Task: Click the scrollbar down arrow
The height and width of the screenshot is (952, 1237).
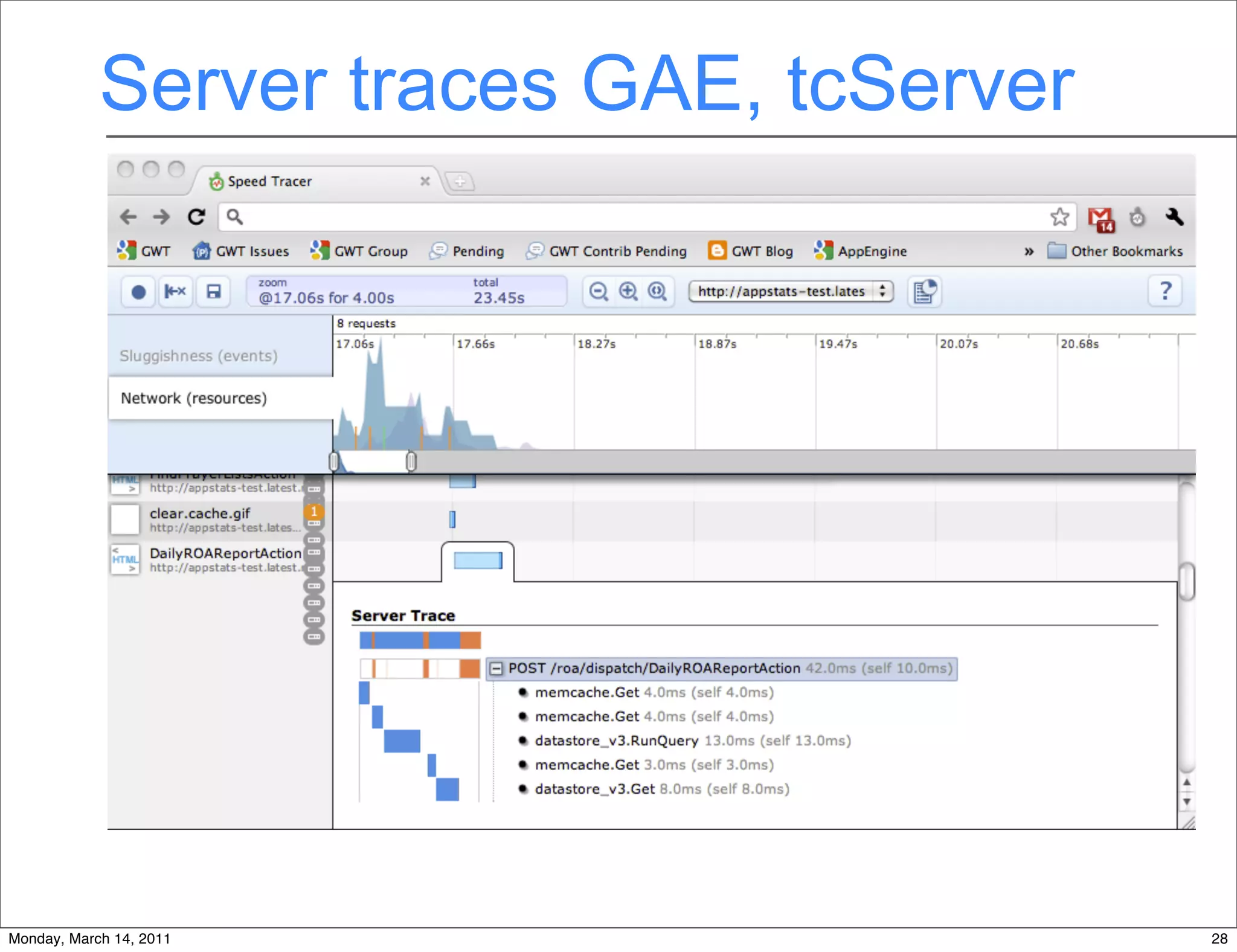Action: point(1187,802)
